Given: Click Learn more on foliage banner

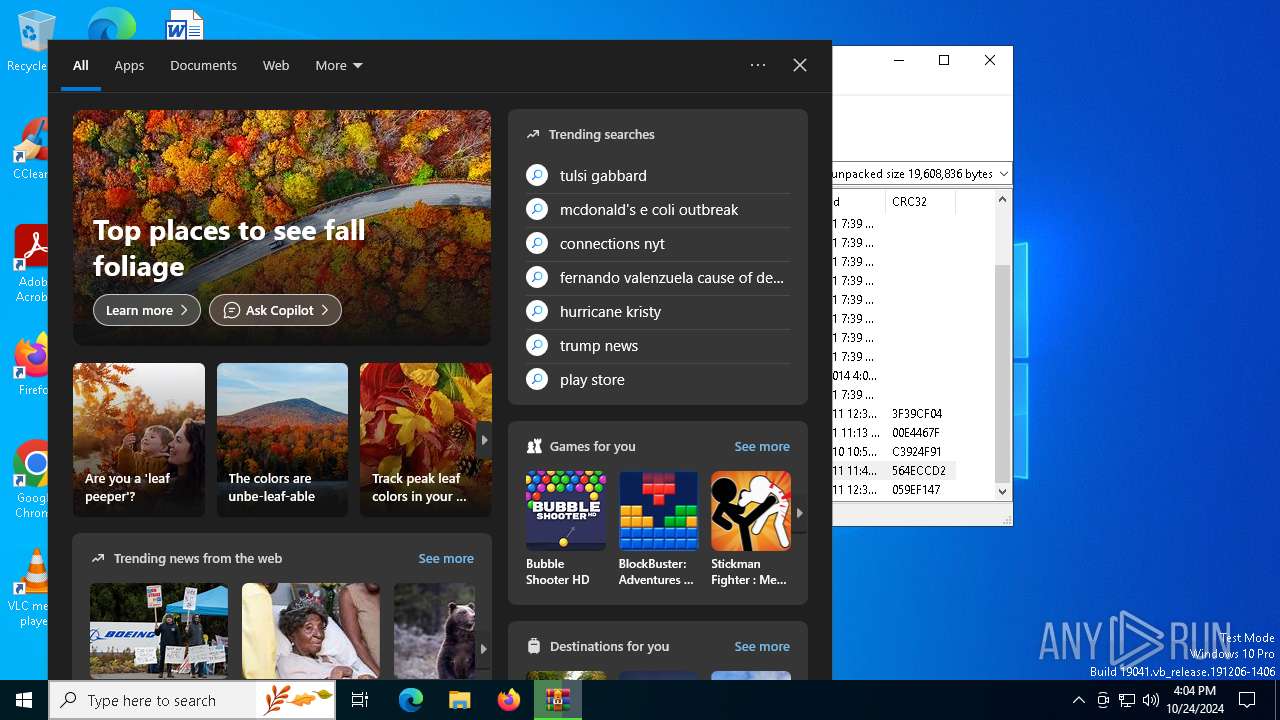Looking at the screenshot, I should coord(147,310).
